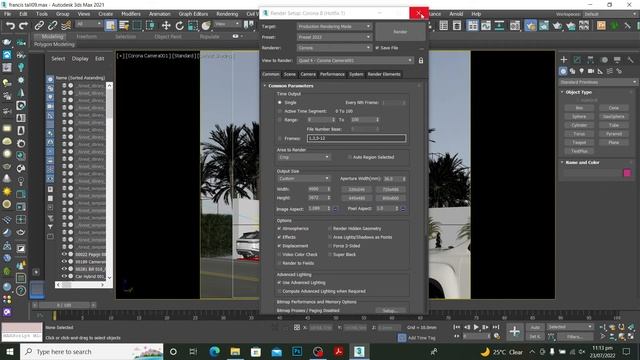Activate the Unlink Selection tool

(53, 26)
